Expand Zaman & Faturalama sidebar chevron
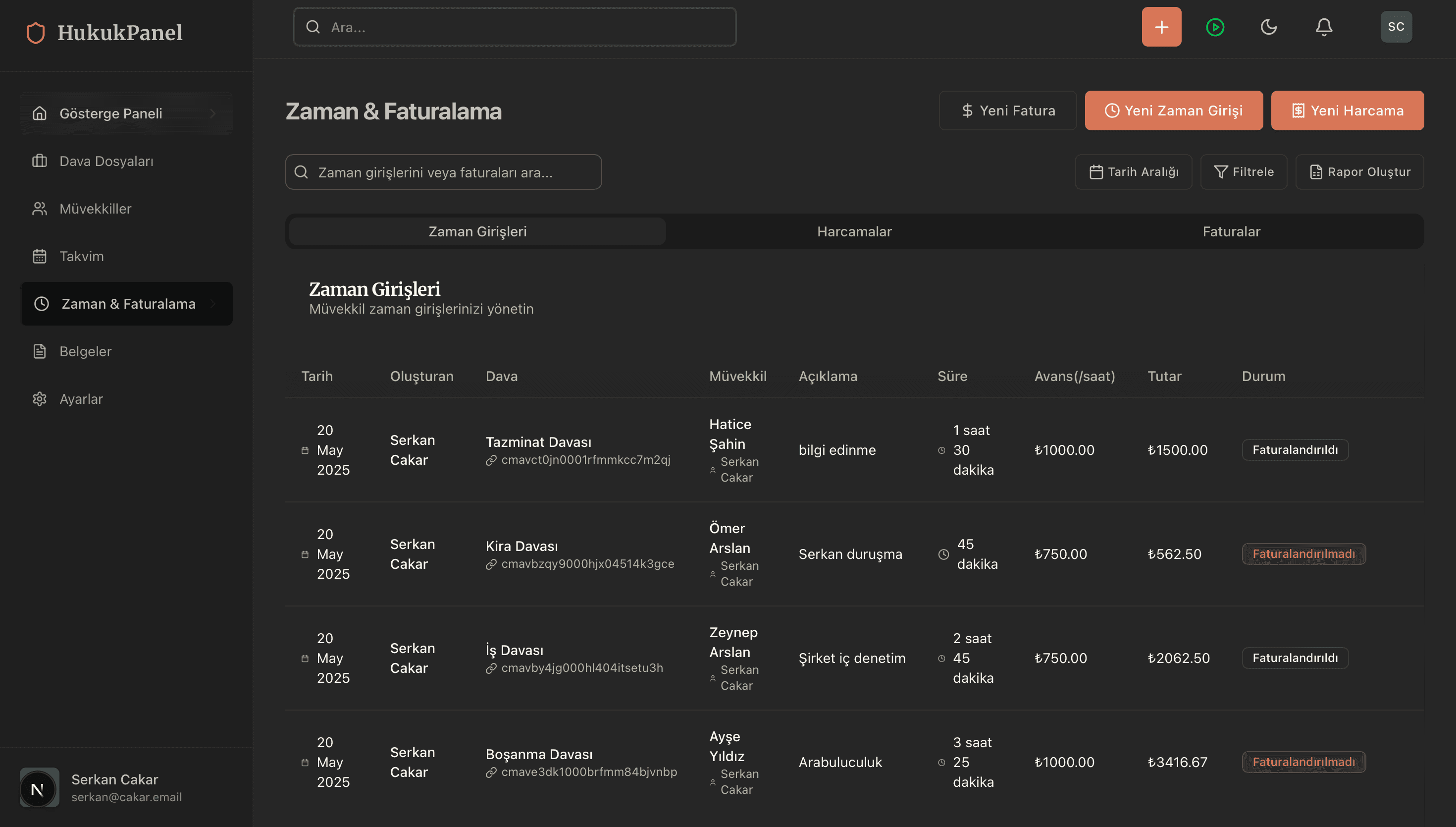Viewport: 1456px width, 827px height. click(x=213, y=304)
